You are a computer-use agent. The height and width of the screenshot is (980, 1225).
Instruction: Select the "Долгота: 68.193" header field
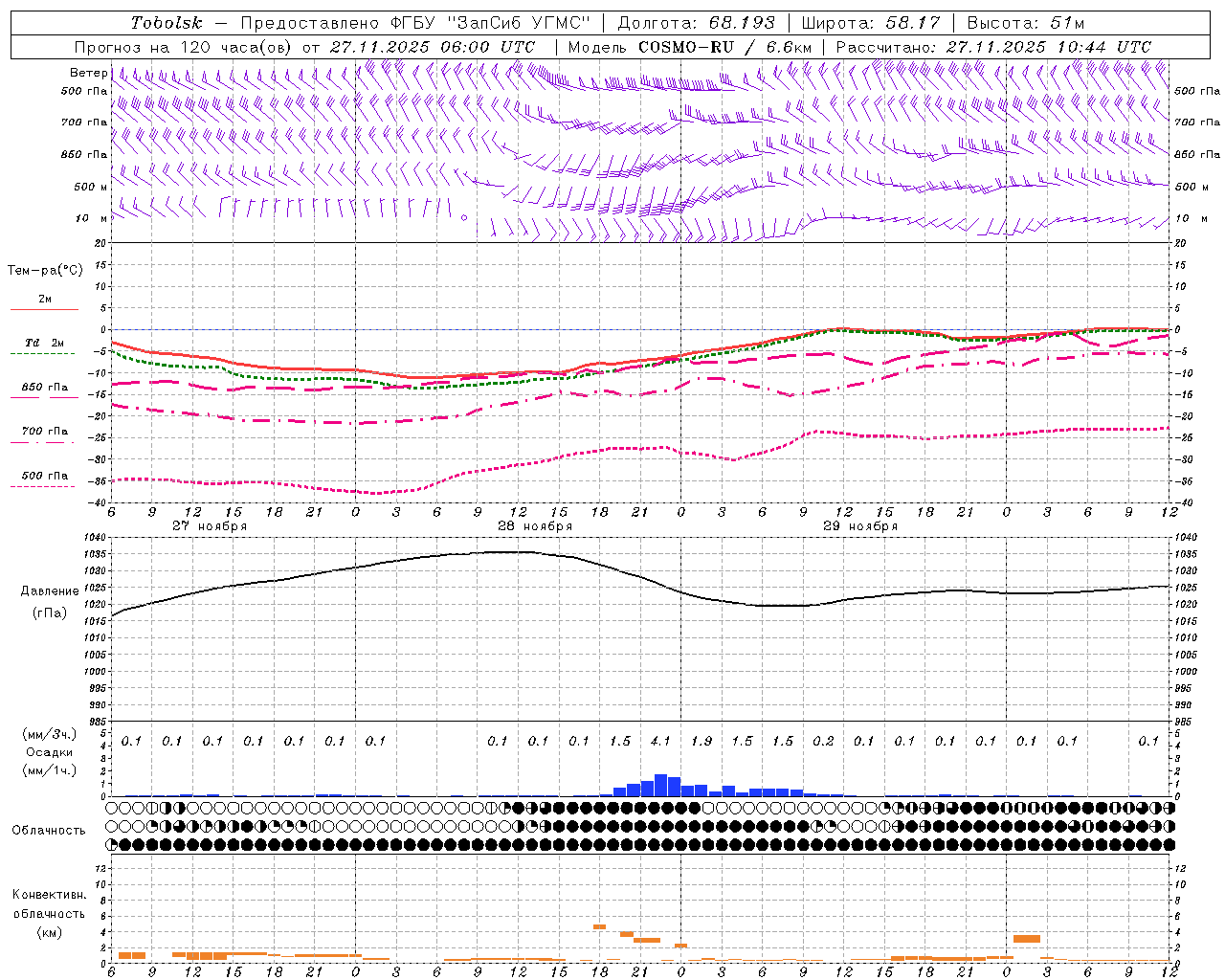coord(697,23)
